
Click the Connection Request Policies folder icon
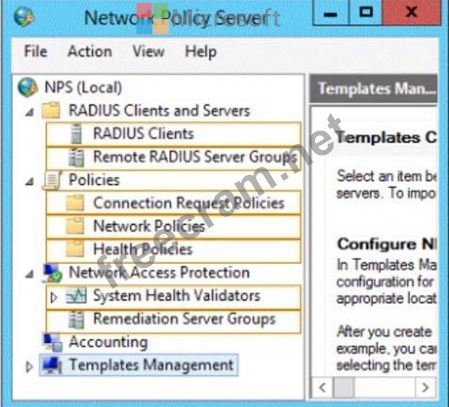[x=75, y=203]
